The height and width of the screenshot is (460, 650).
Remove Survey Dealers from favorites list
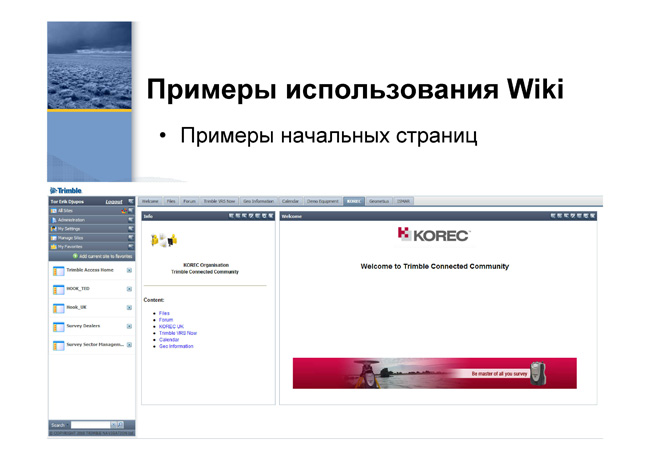(129, 326)
